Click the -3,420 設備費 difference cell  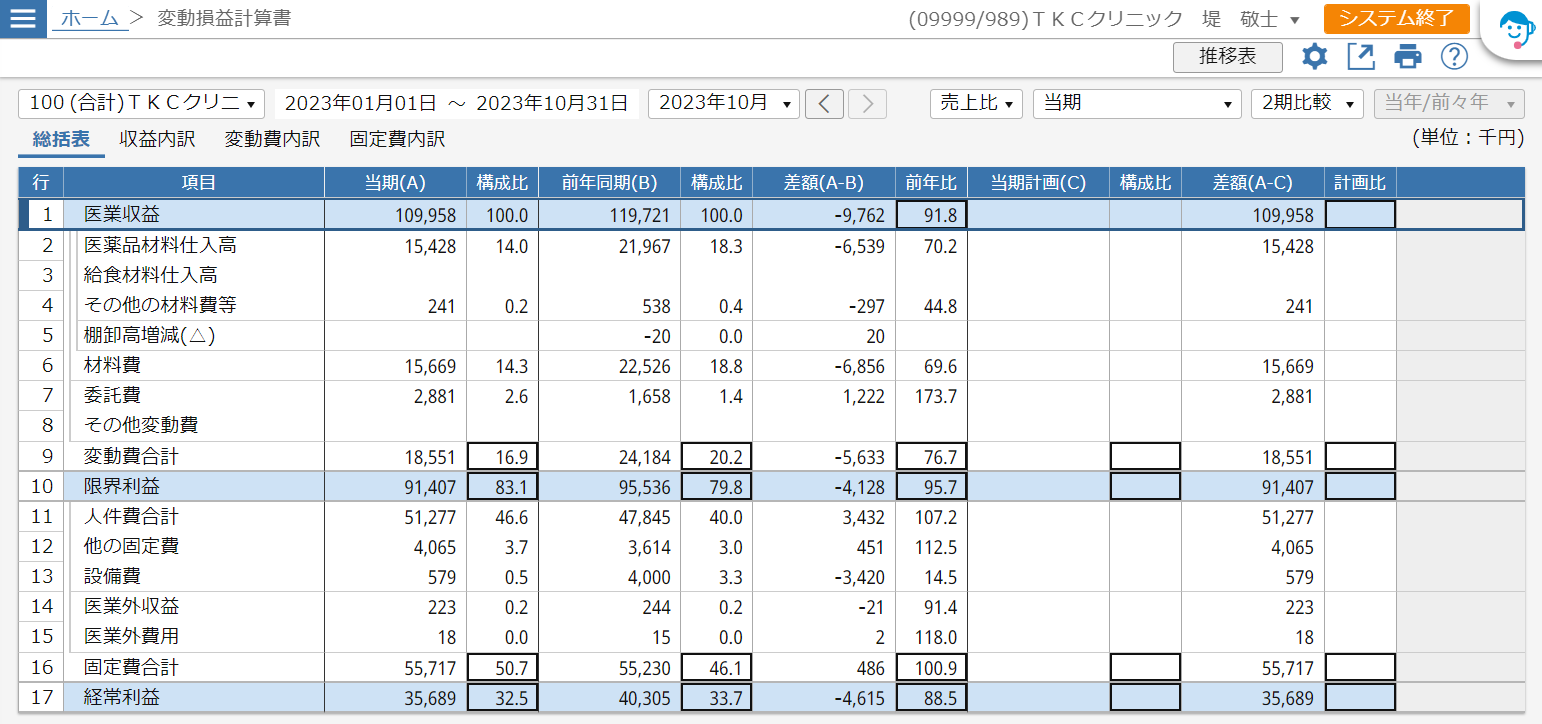point(823,577)
